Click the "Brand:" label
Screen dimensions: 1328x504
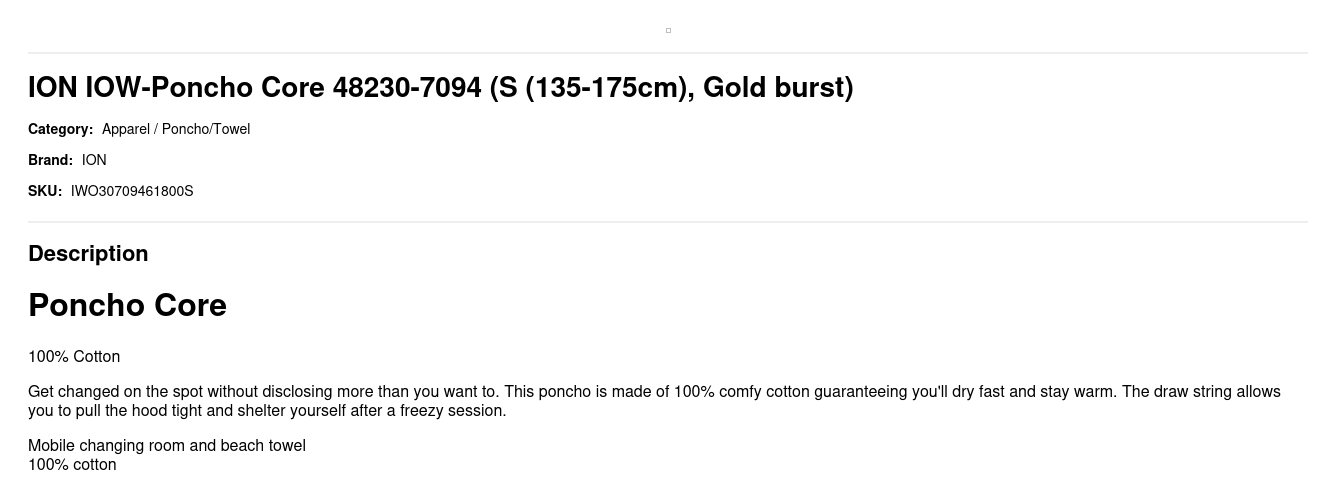tap(50, 160)
